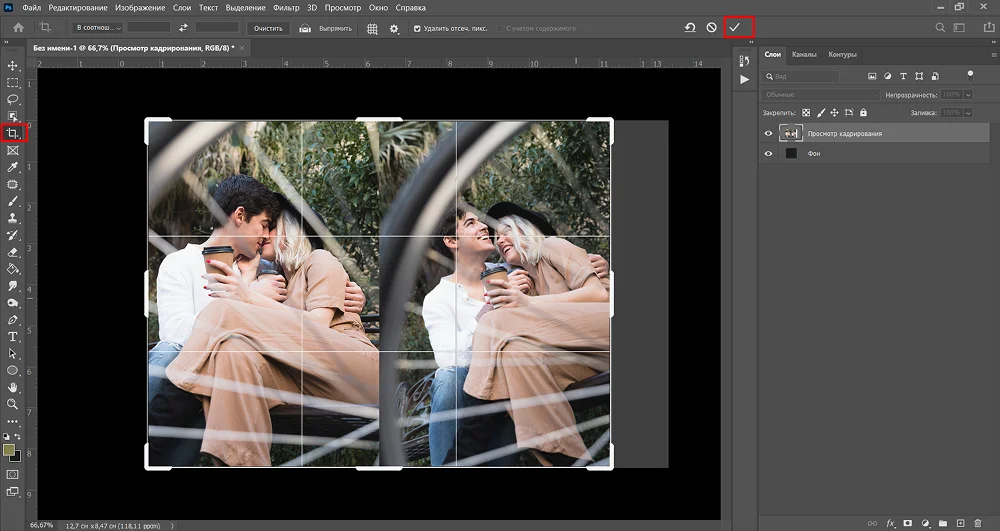The image size is (1000, 531).
Task: Select the Move tool
Action: click(13, 66)
